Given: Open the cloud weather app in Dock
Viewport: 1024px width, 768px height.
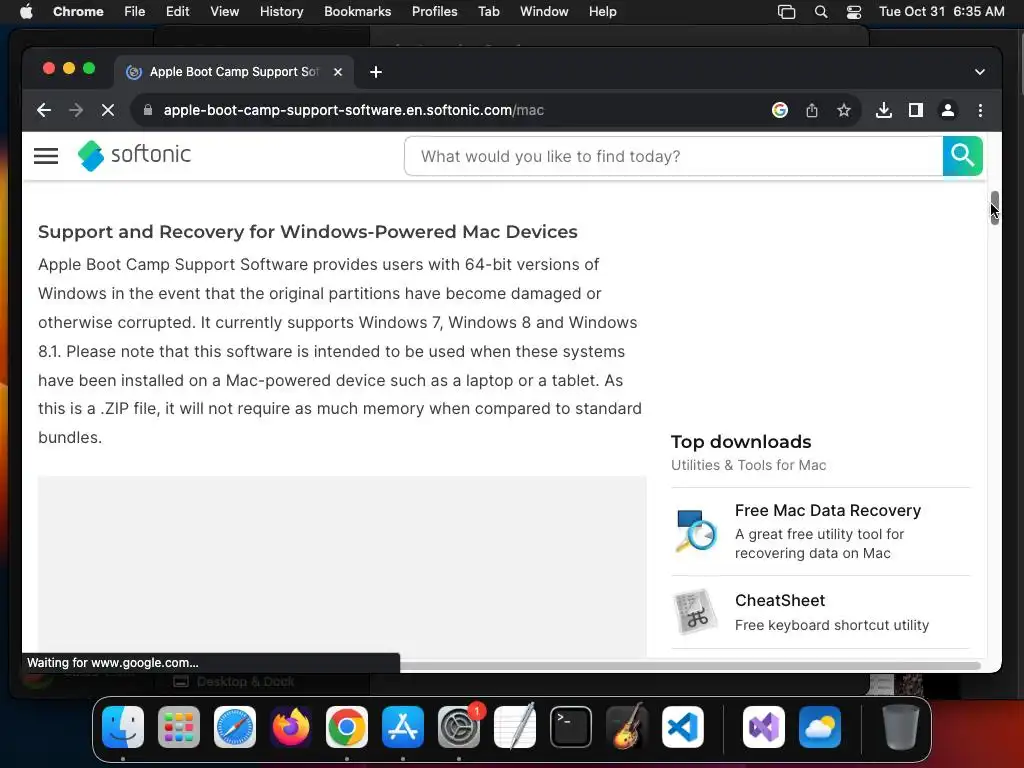Looking at the screenshot, I should pyautogui.click(x=820, y=727).
